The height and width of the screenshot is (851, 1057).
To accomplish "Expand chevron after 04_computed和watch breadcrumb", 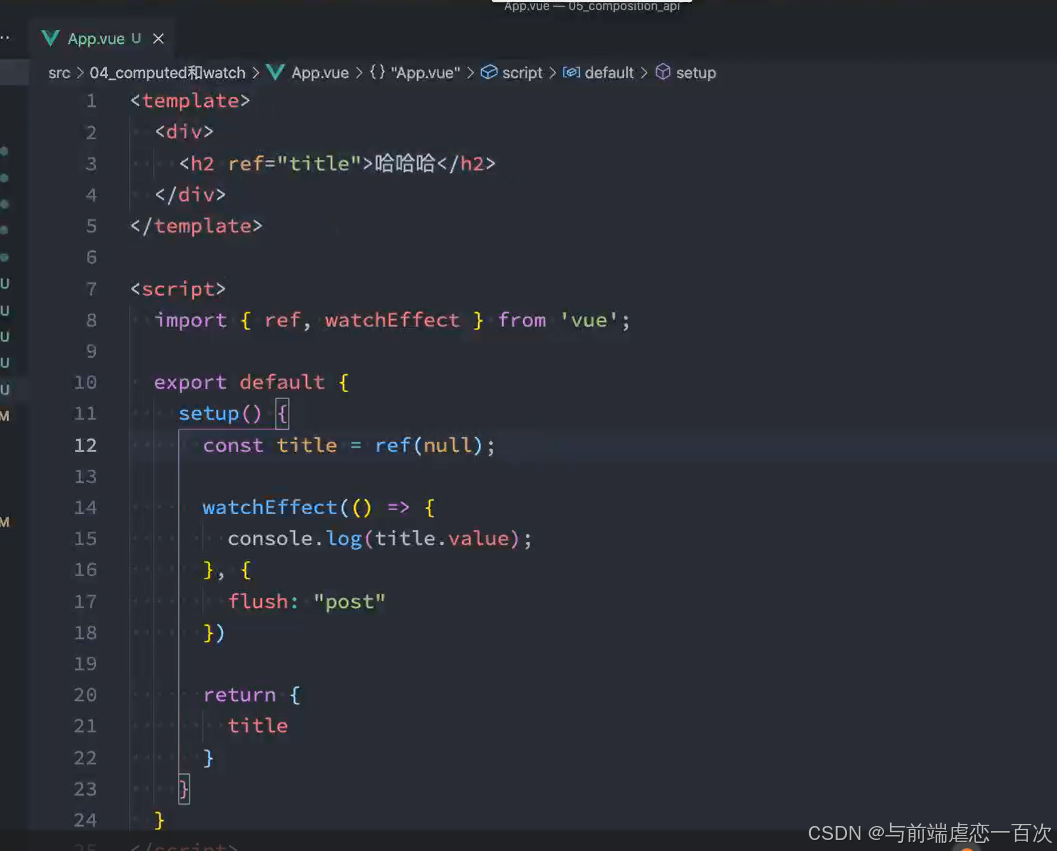I will (x=255, y=73).
